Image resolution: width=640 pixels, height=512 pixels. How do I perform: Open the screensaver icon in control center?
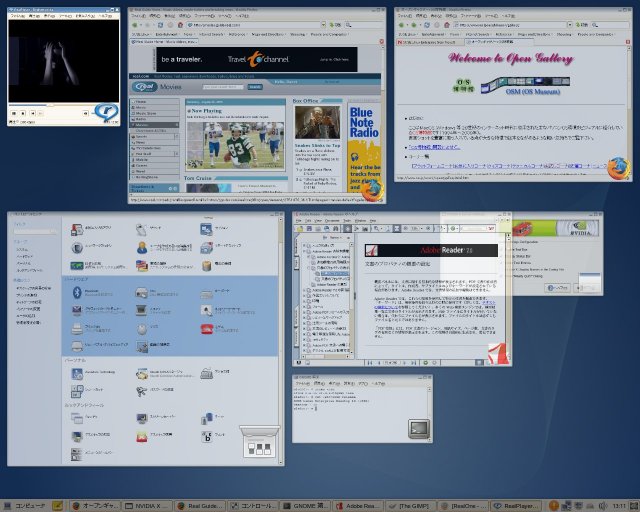(x=142, y=418)
